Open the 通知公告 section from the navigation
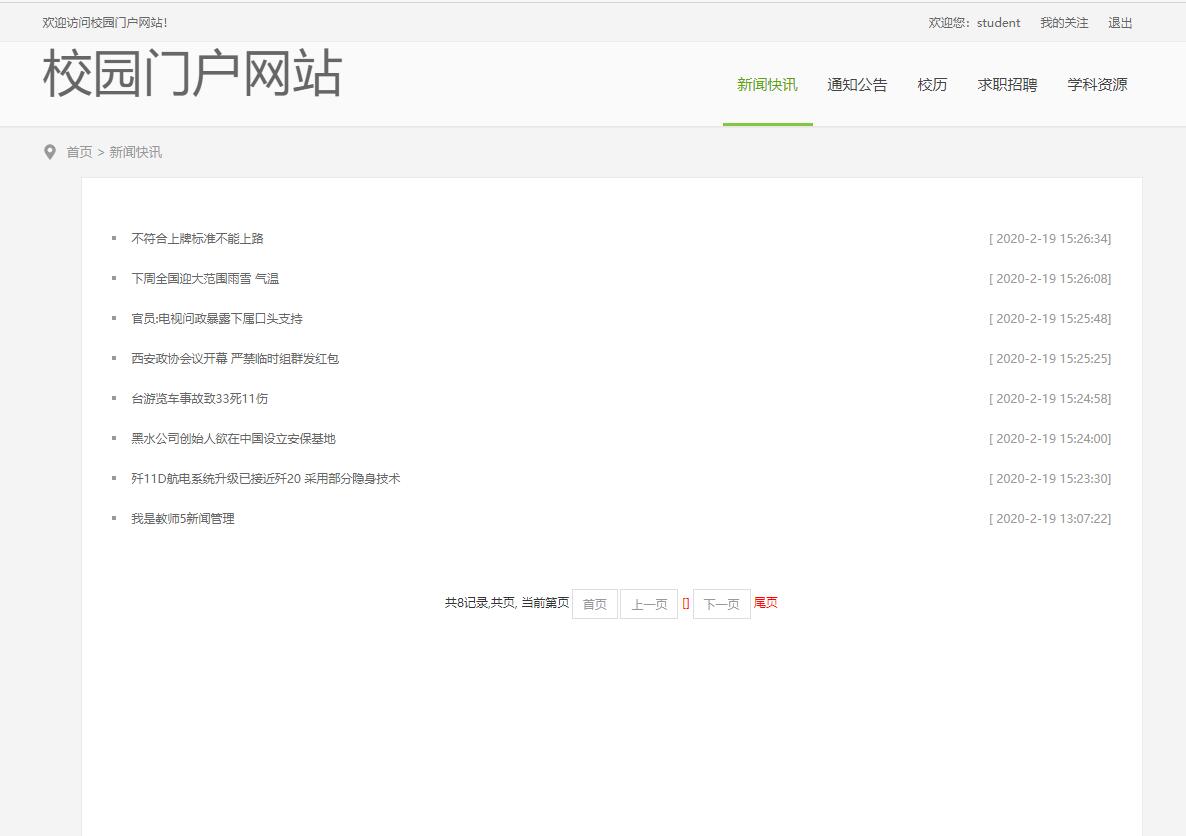This screenshot has width=1186, height=836. tap(857, 85)
